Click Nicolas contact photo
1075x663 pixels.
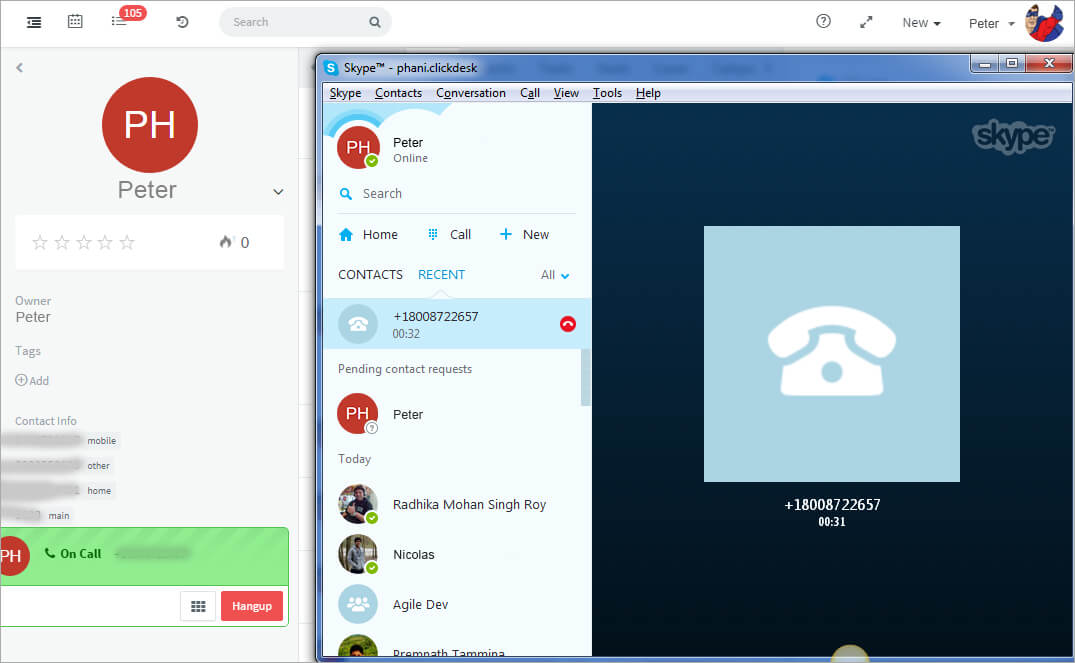click(358, 554)
